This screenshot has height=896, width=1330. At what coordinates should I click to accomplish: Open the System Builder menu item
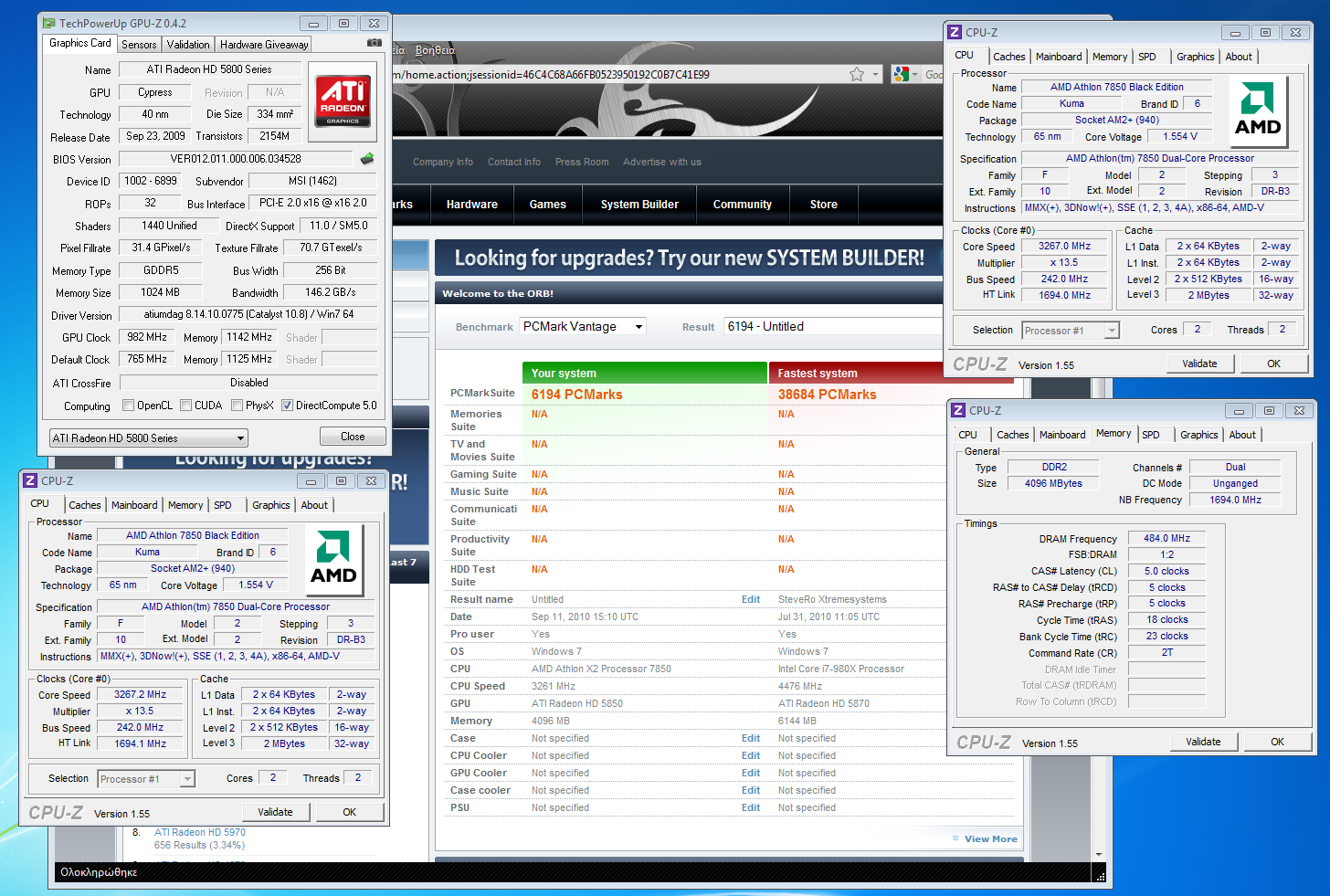pyautogui.click(x=639, y=205)
